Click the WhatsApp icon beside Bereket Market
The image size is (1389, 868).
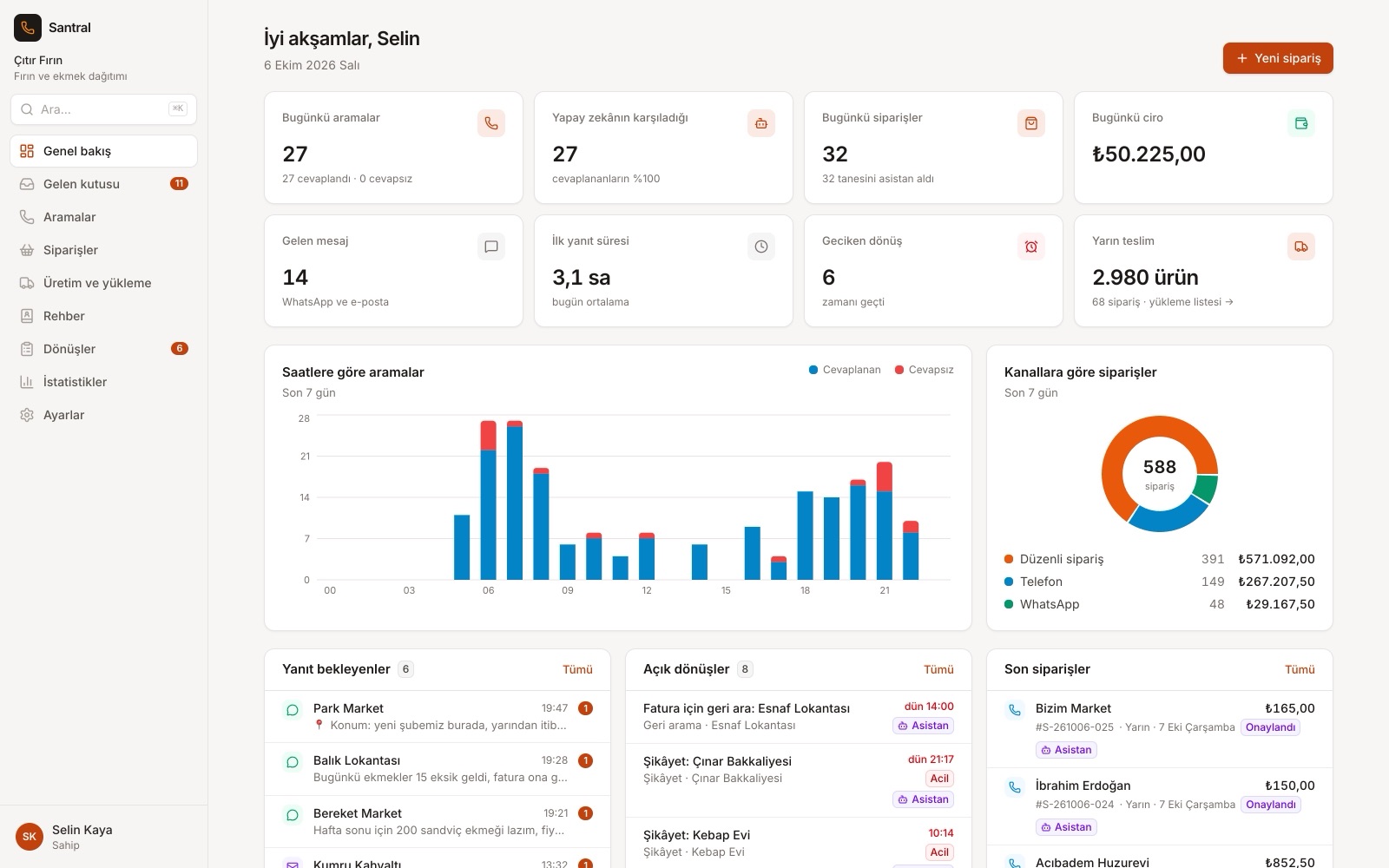click(x=293, y=815)
